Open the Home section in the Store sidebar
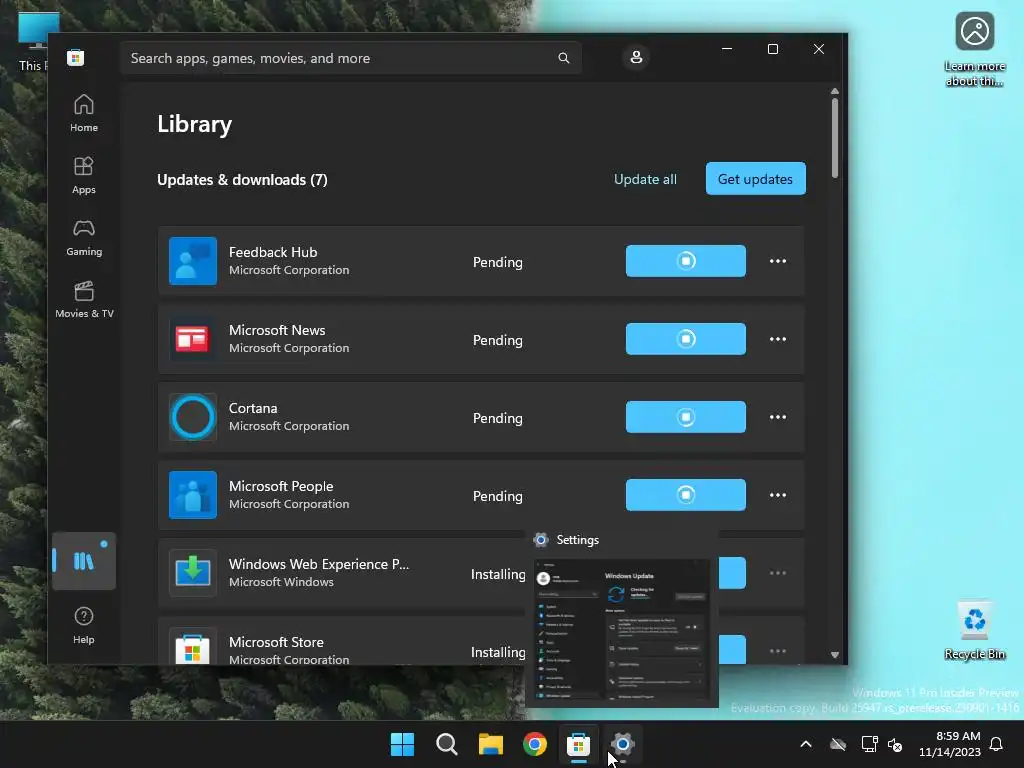This screenshot has width=1024, height=768. (84, 114)
